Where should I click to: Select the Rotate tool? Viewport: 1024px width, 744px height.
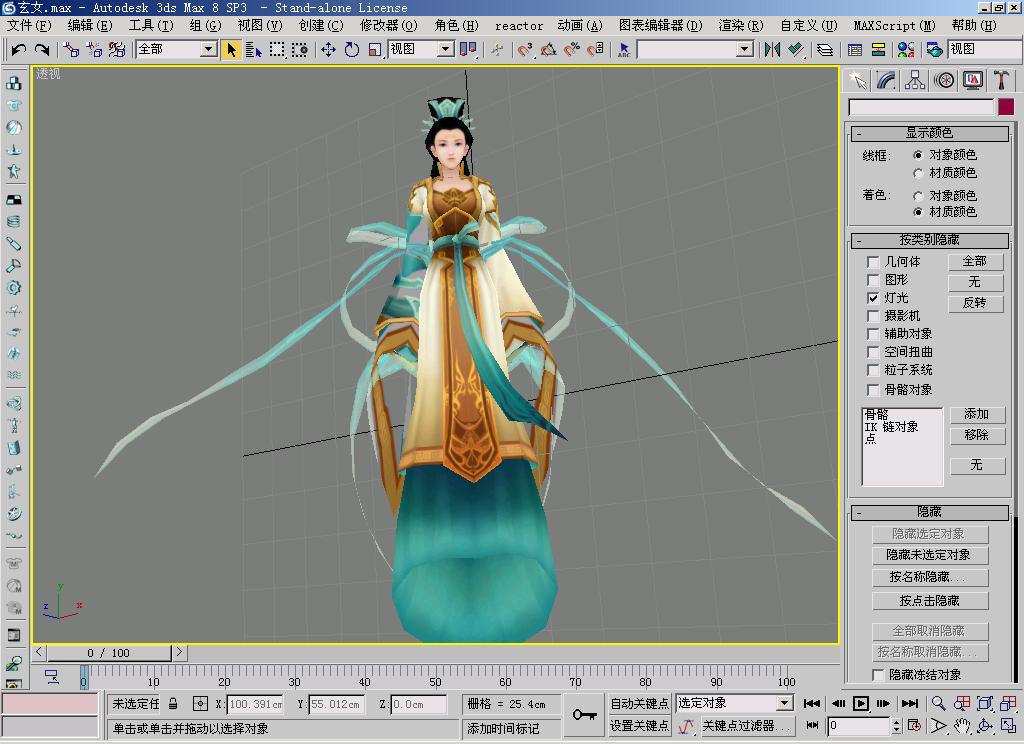(351, 50)
